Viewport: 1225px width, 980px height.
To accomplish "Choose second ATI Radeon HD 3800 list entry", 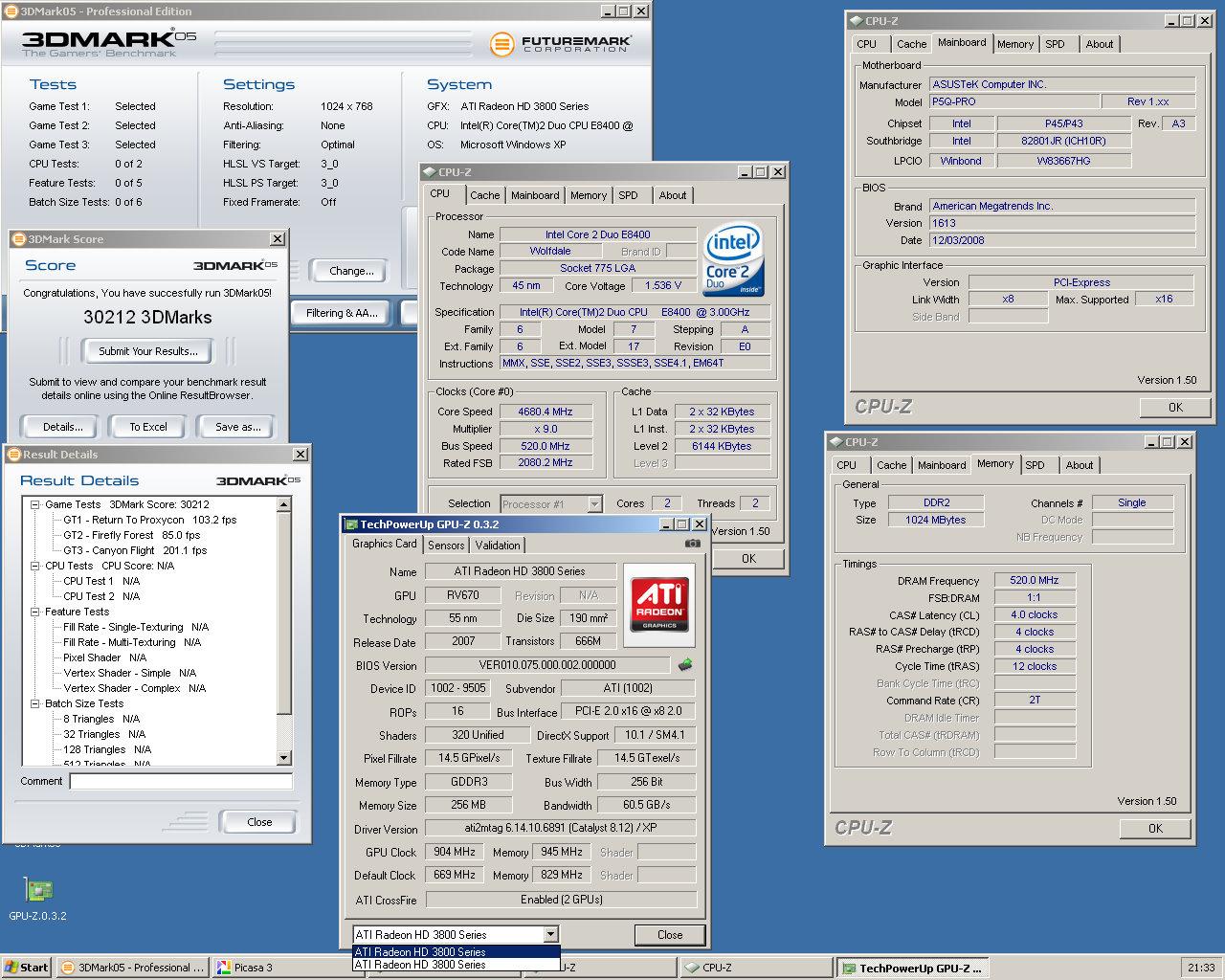I will 456,965.
